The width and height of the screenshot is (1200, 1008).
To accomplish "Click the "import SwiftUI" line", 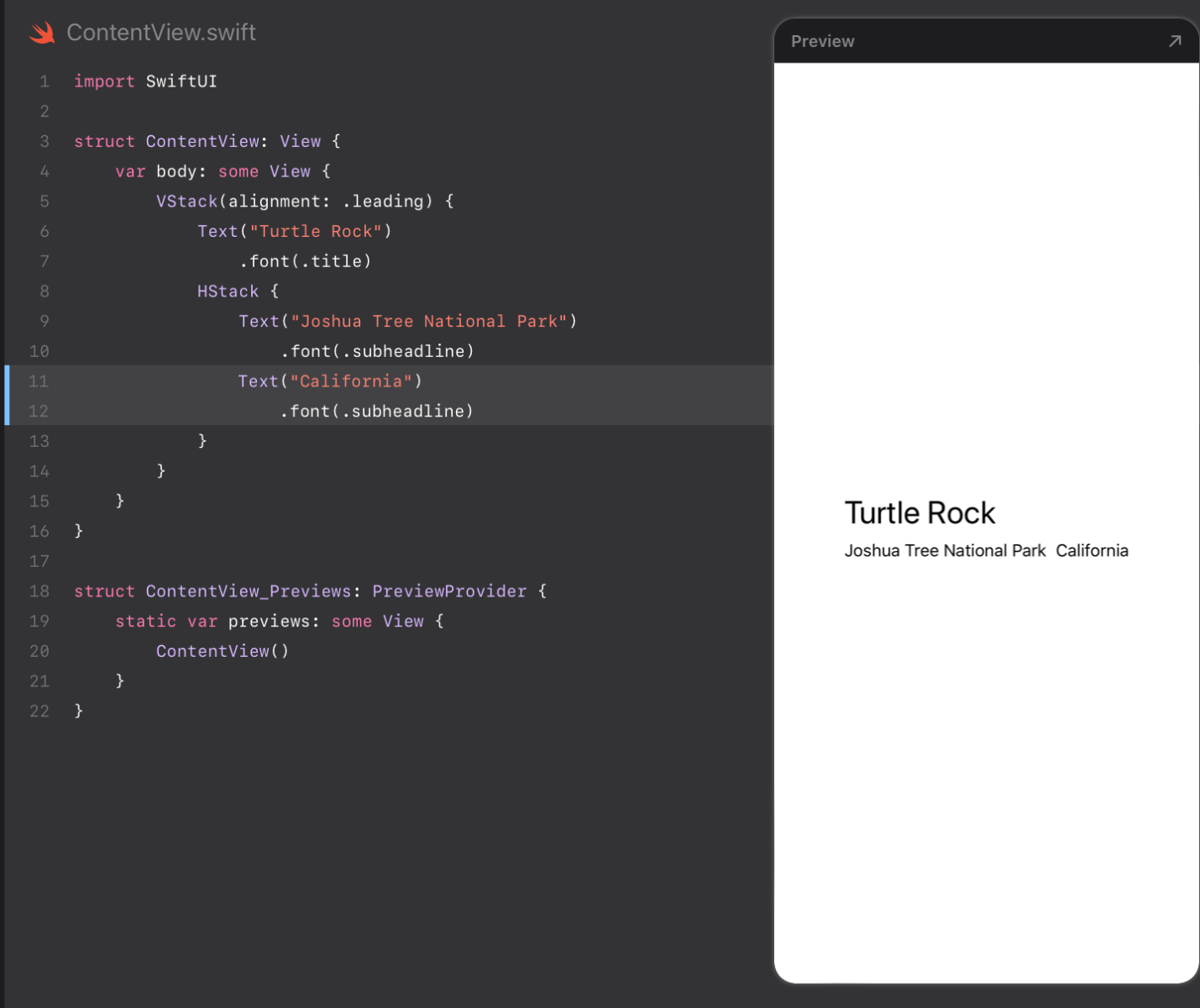I will (145, 81).
